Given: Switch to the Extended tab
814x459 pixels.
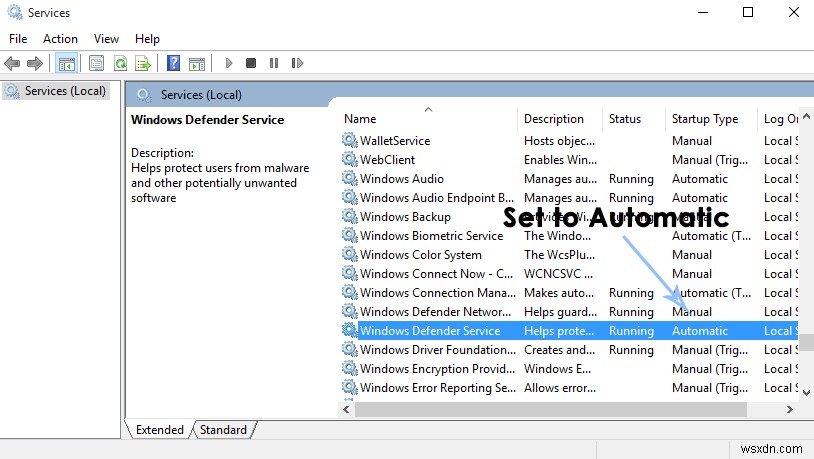Looking at the screenshot, I should [160, 430].
